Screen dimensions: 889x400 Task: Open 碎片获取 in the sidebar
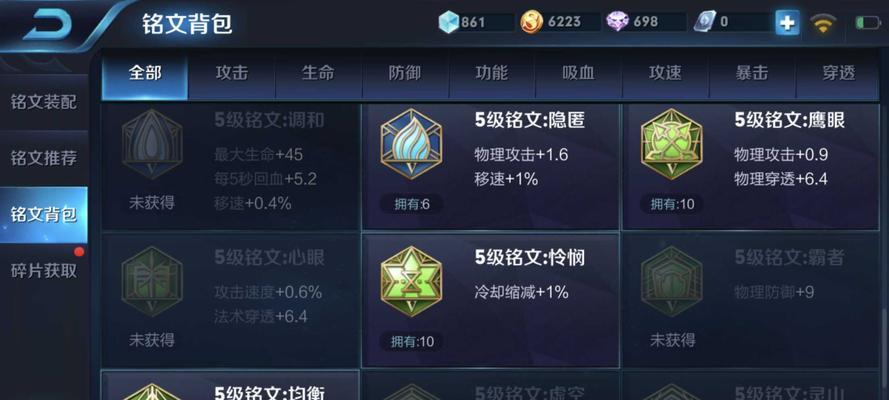click(44, 271)
